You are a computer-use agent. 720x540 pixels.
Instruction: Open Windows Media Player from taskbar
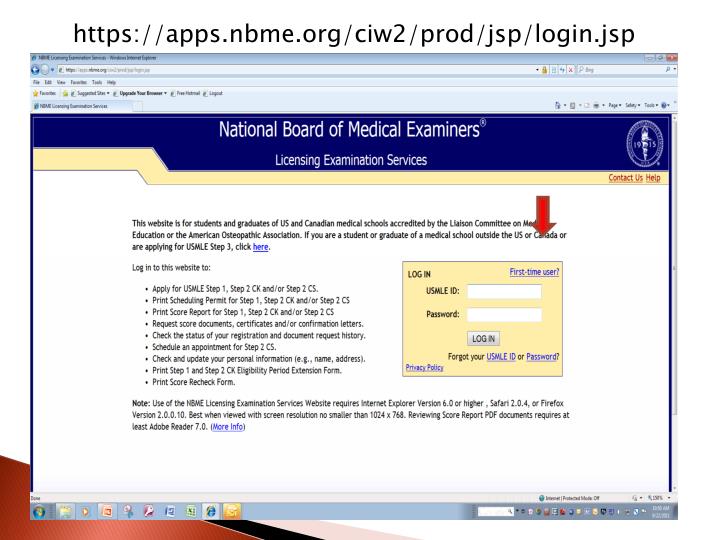[86, 511]
